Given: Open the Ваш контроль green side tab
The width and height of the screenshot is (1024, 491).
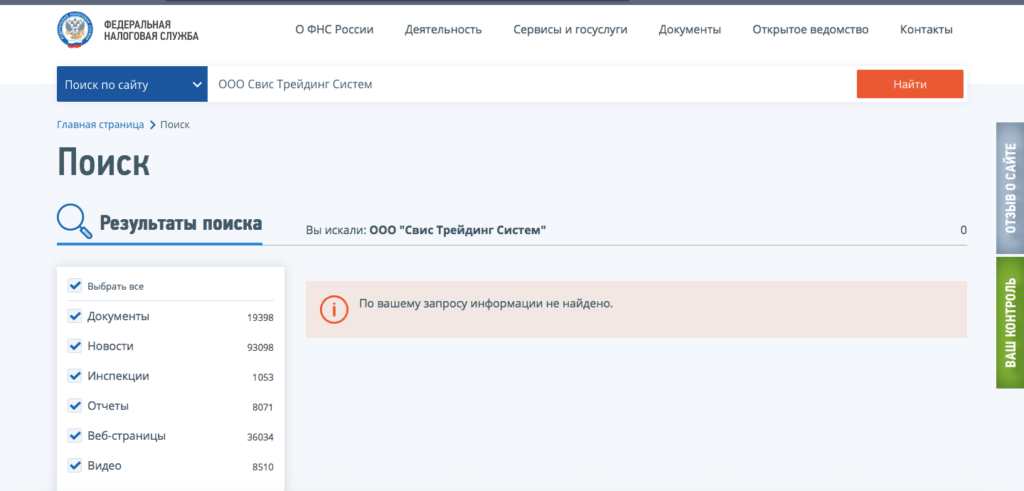Looking at the screenshot, I should 1010,323.
